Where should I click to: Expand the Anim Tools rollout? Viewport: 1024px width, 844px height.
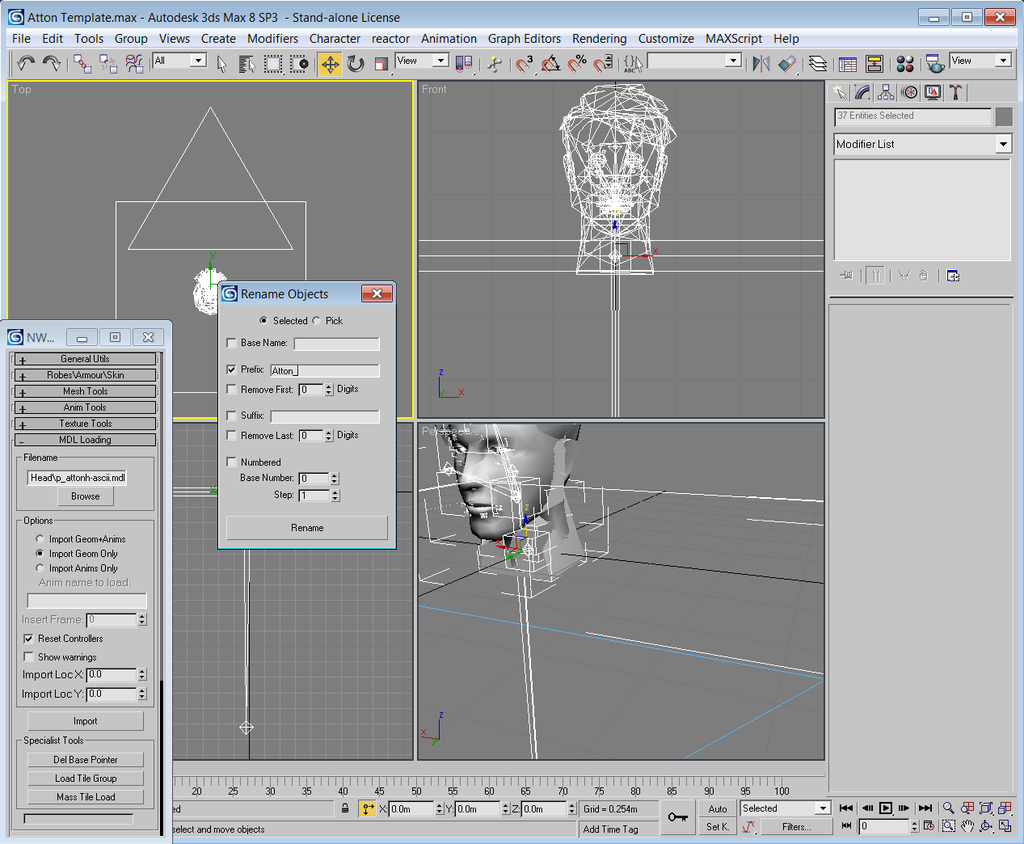point(85,408)
